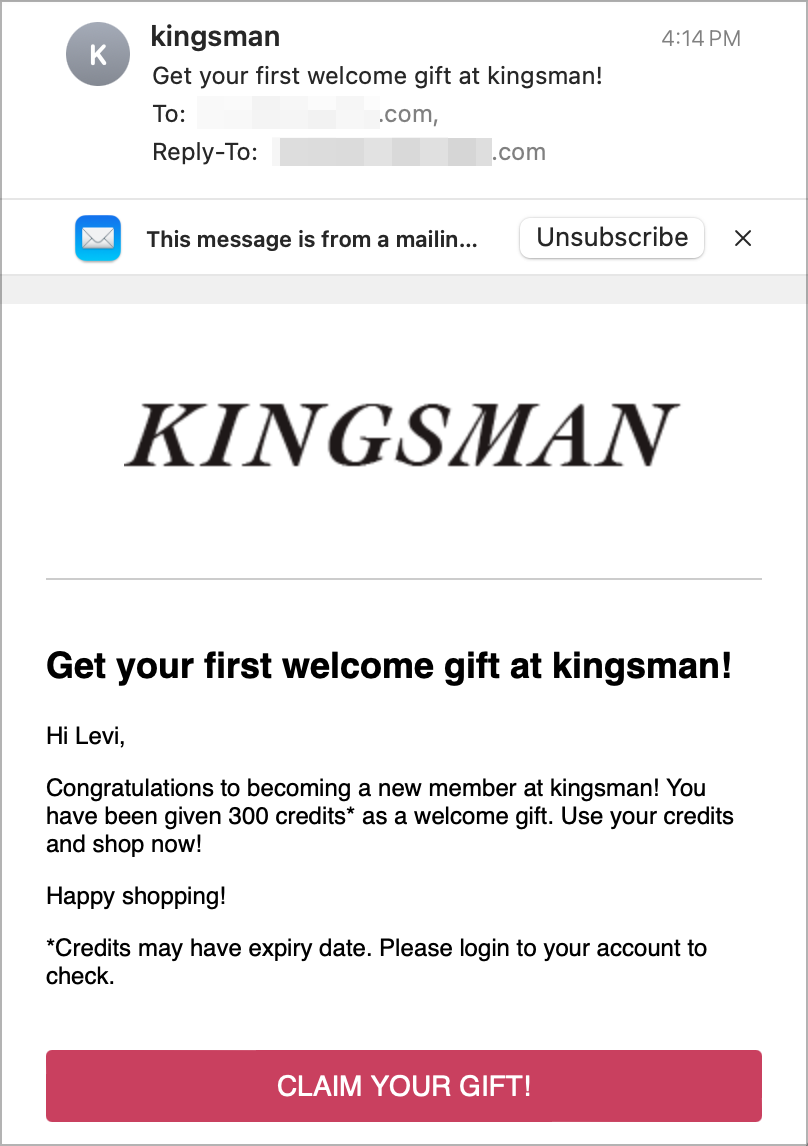Click the blurred To recipient address
Viewport: 808px width, 1146px height.
point(318,114)
